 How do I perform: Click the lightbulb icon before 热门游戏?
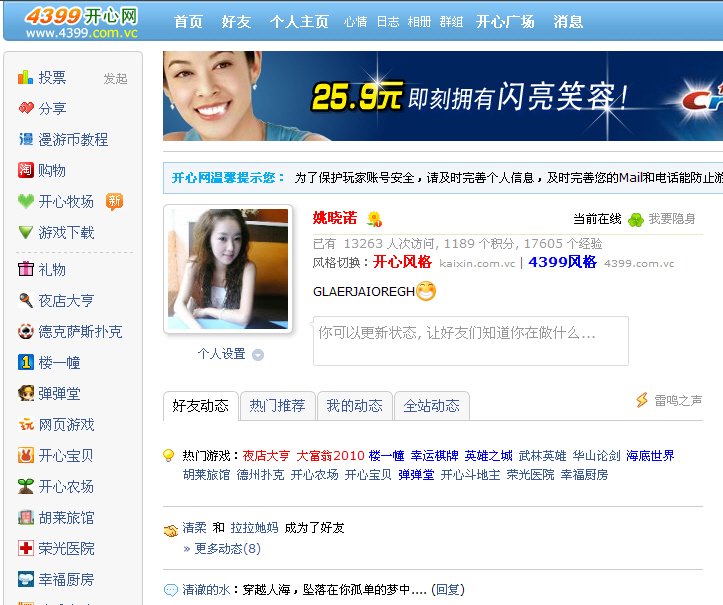point(169,456)
